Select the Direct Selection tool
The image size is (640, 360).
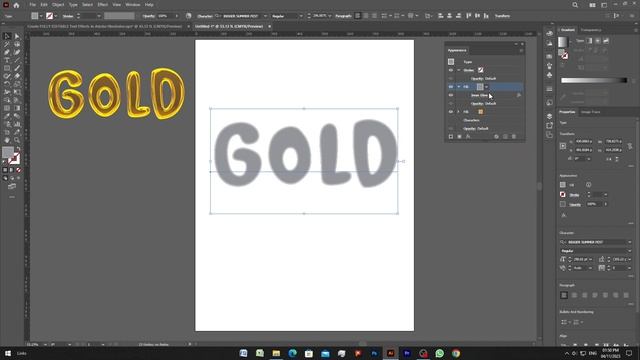tap(17, 36)
